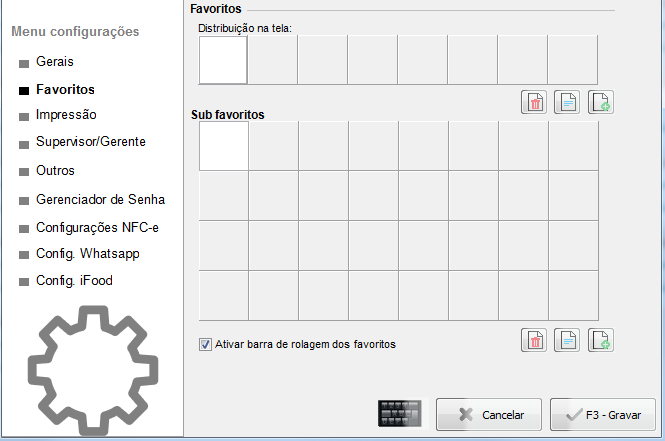Click the edit document icon under Favoritos grid

pyautogui.click(x=567, y=102)
